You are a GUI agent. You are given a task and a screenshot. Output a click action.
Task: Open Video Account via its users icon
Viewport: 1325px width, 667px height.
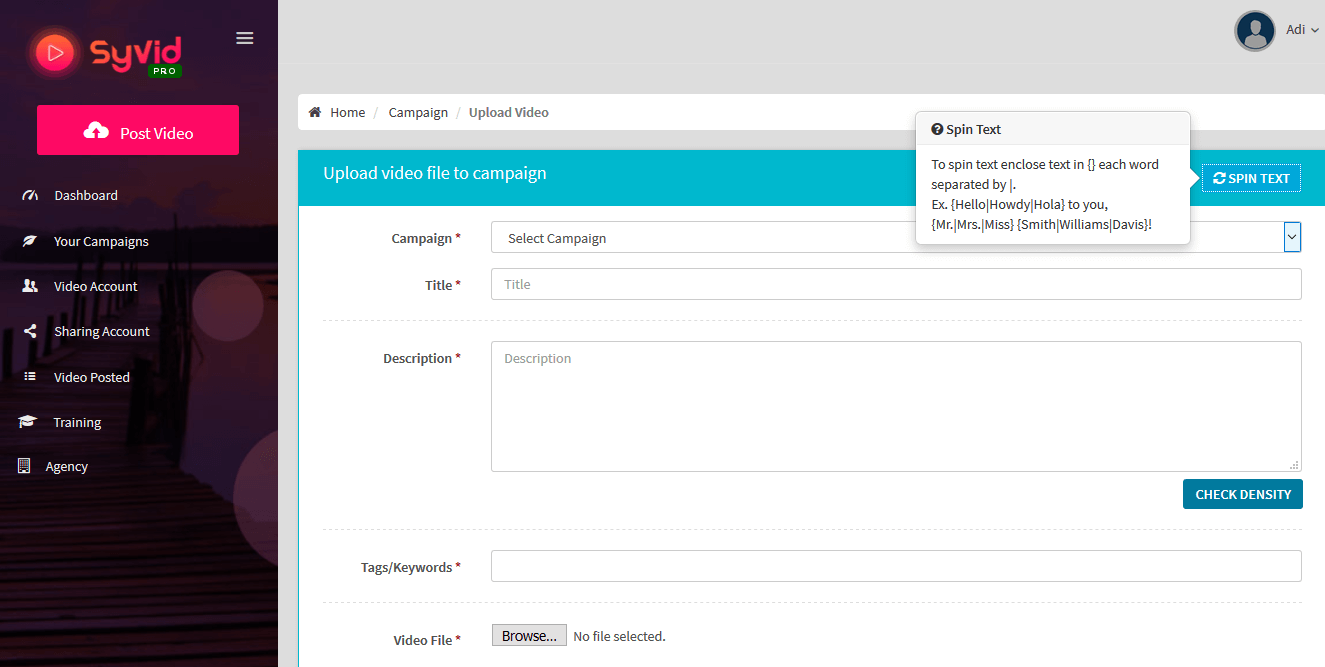(x=29, y=286)
